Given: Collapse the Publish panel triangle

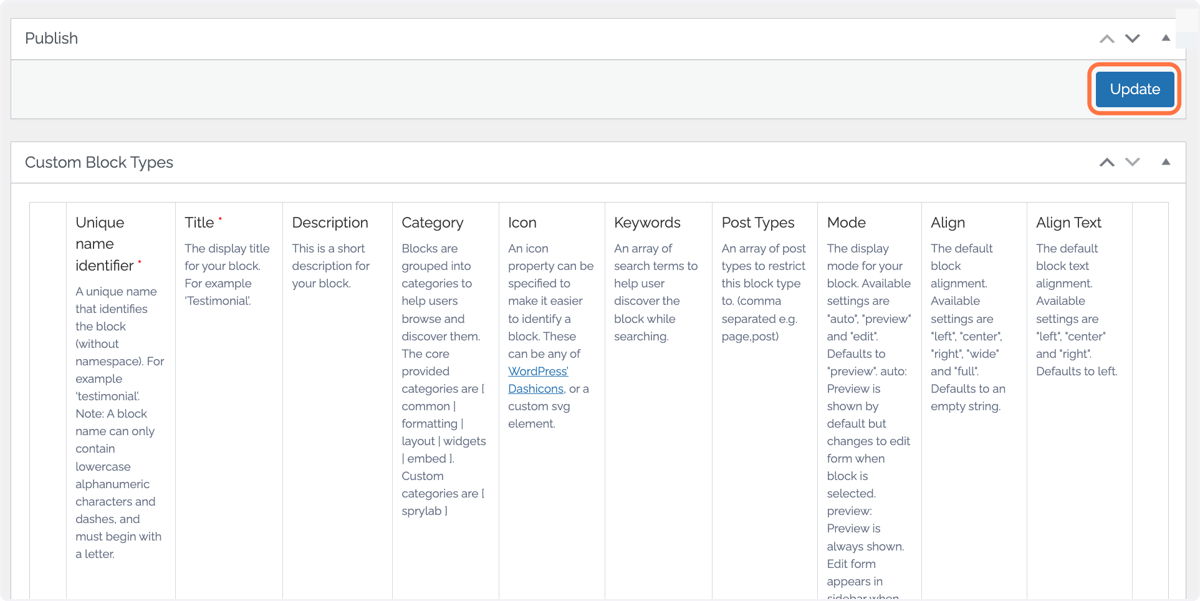Looking at the screenshot, I should 1166,38.
